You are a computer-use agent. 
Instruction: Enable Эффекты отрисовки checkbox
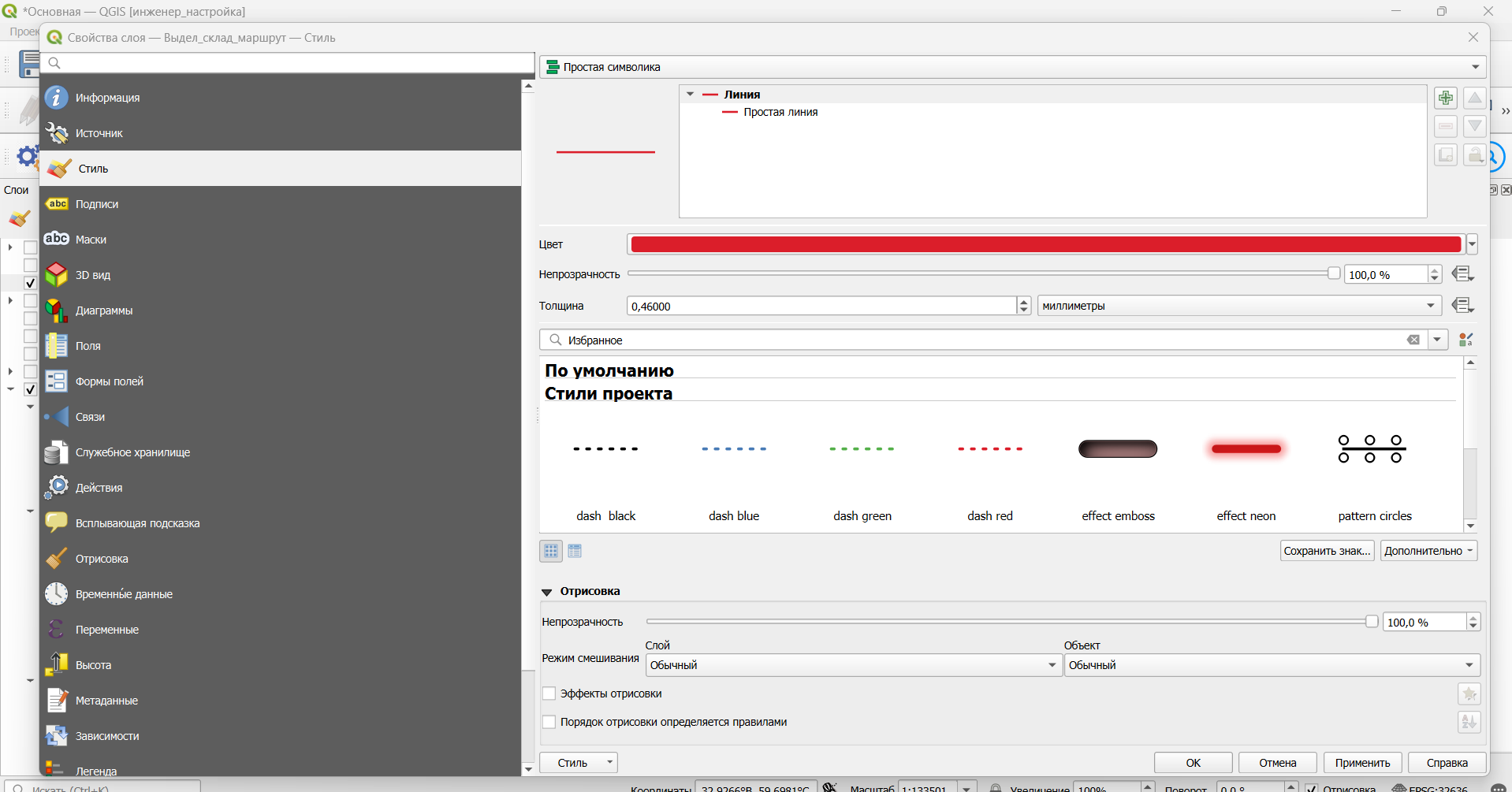pyautogui.click(x=549, y=693)
